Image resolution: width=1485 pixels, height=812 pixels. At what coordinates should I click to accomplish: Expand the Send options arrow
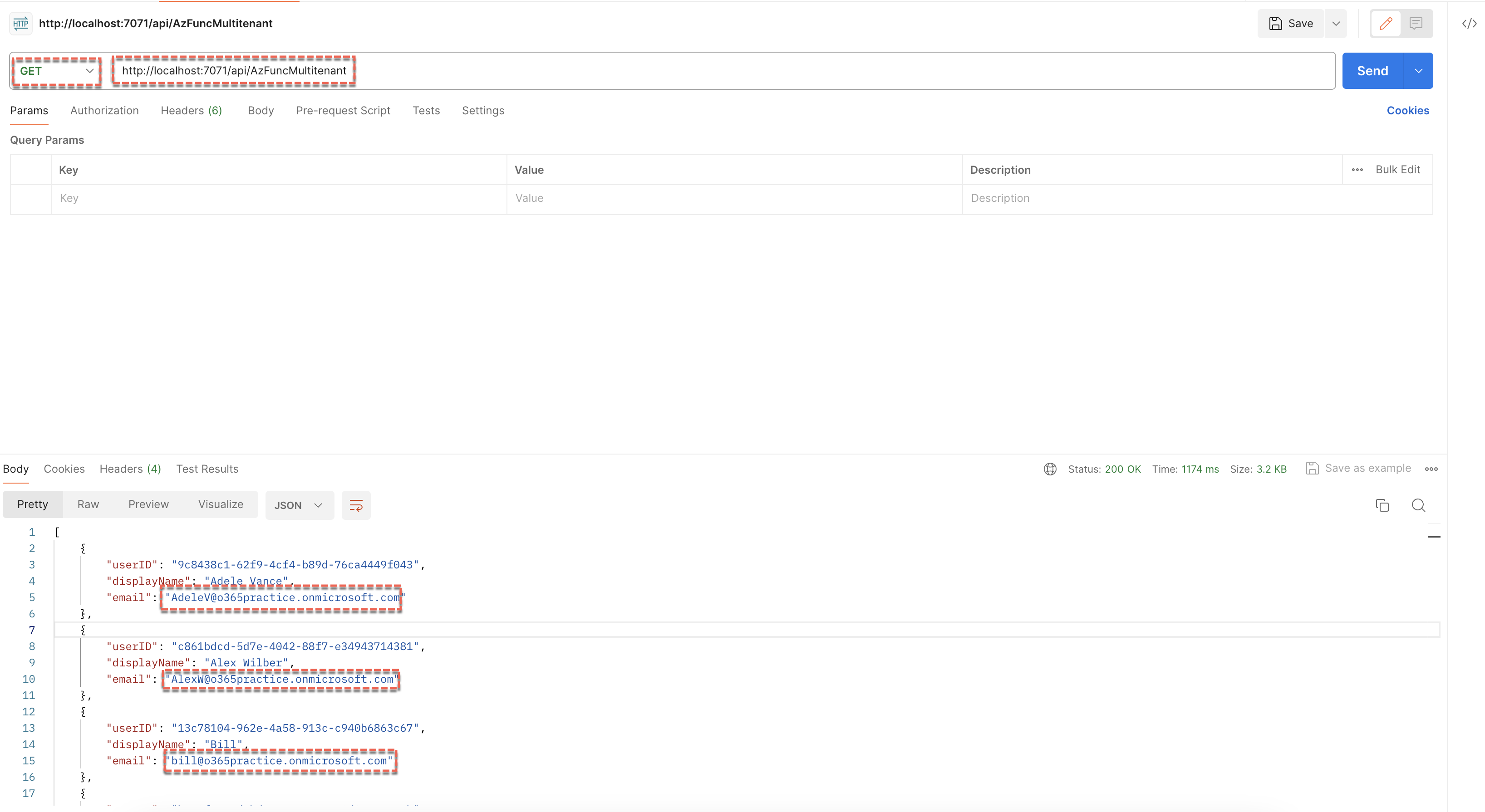[1419, 70]
